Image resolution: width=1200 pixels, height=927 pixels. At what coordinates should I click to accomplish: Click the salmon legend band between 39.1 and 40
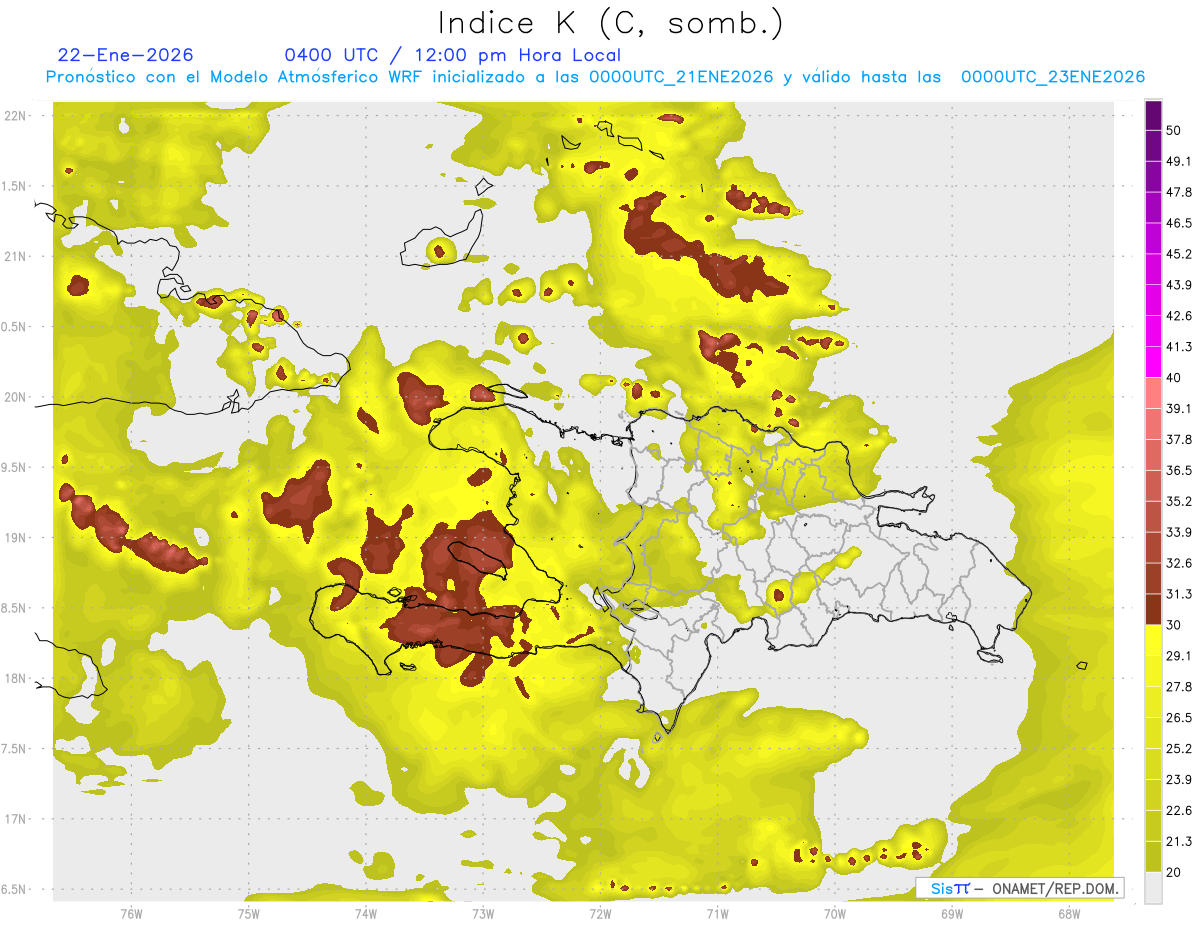click(1153, 393)
